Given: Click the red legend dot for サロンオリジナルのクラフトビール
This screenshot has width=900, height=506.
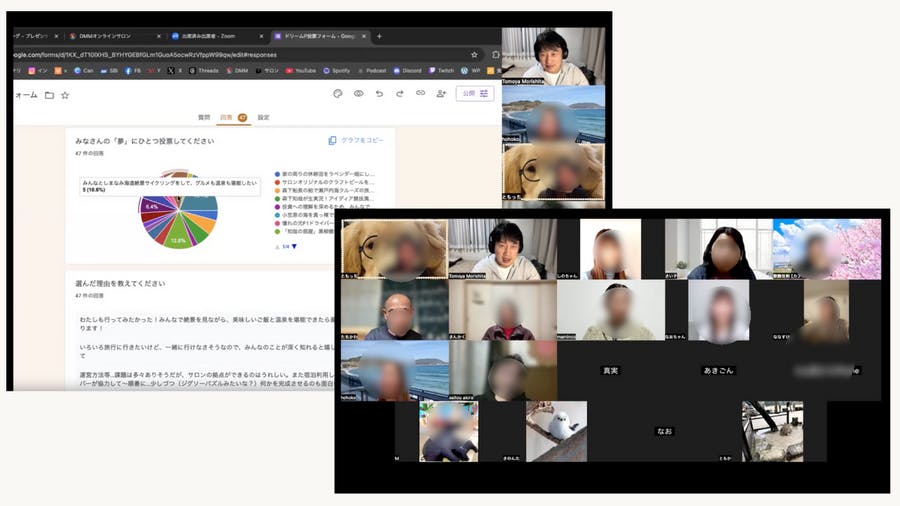Looking at the screenshot, I should (x=277, y=182).
